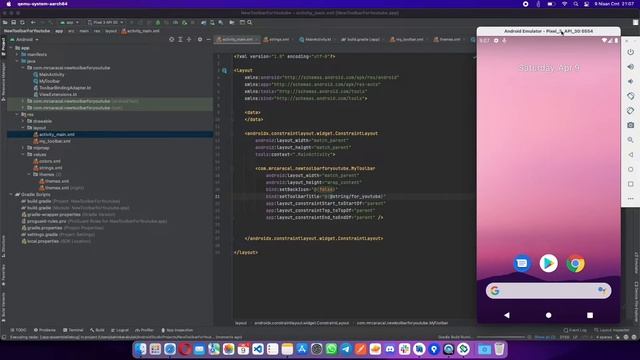
Task: Click Sync refresh icon in toolbar
Action: pos(22,22)
